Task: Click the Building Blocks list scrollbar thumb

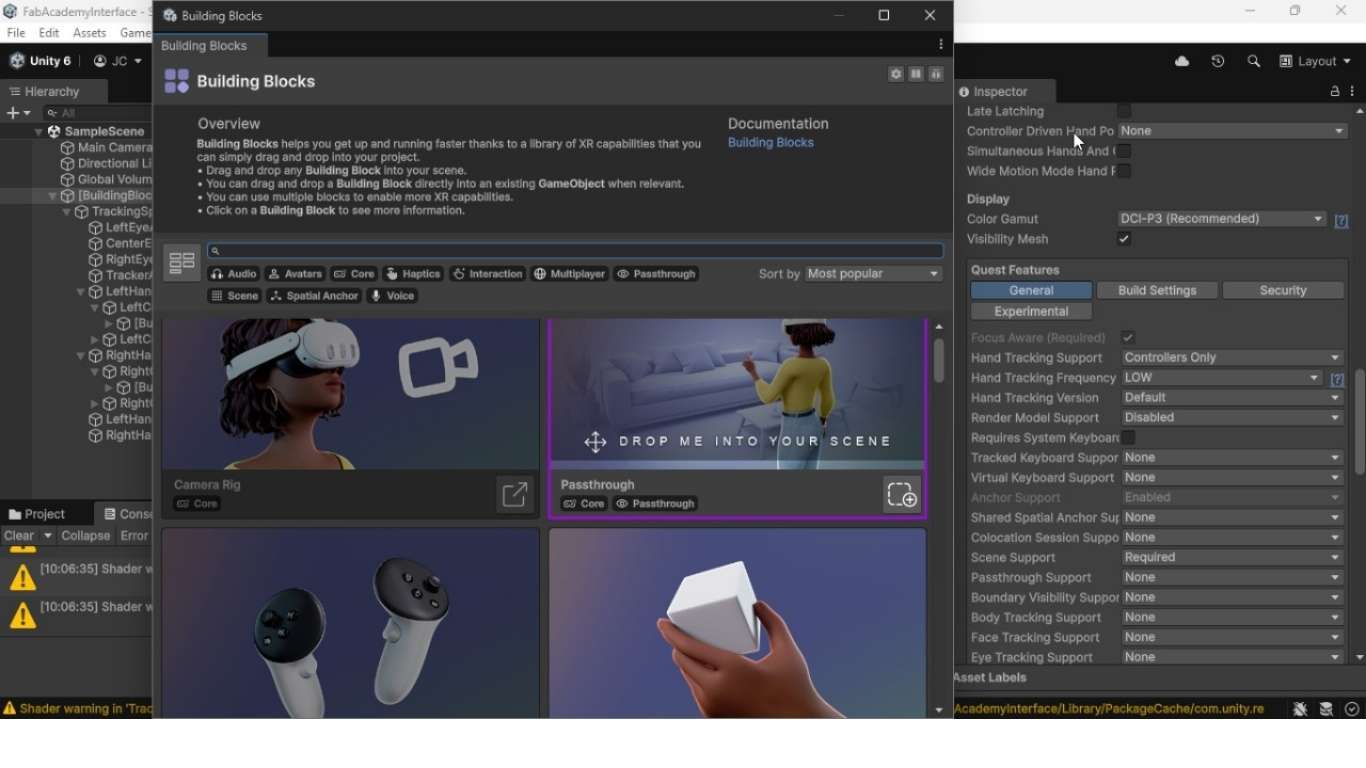Action: pyautogui.click(x=939, y=361)
